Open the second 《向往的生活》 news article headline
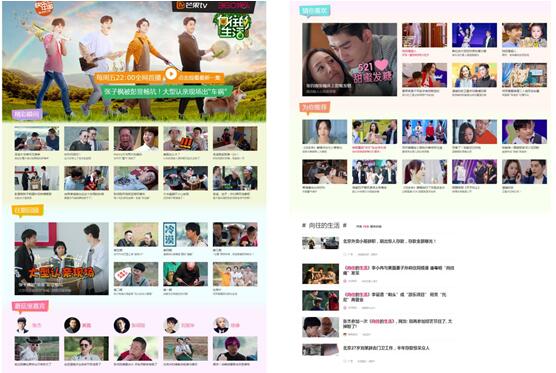This screenshot has height=373, width=556. click(395, 297)
